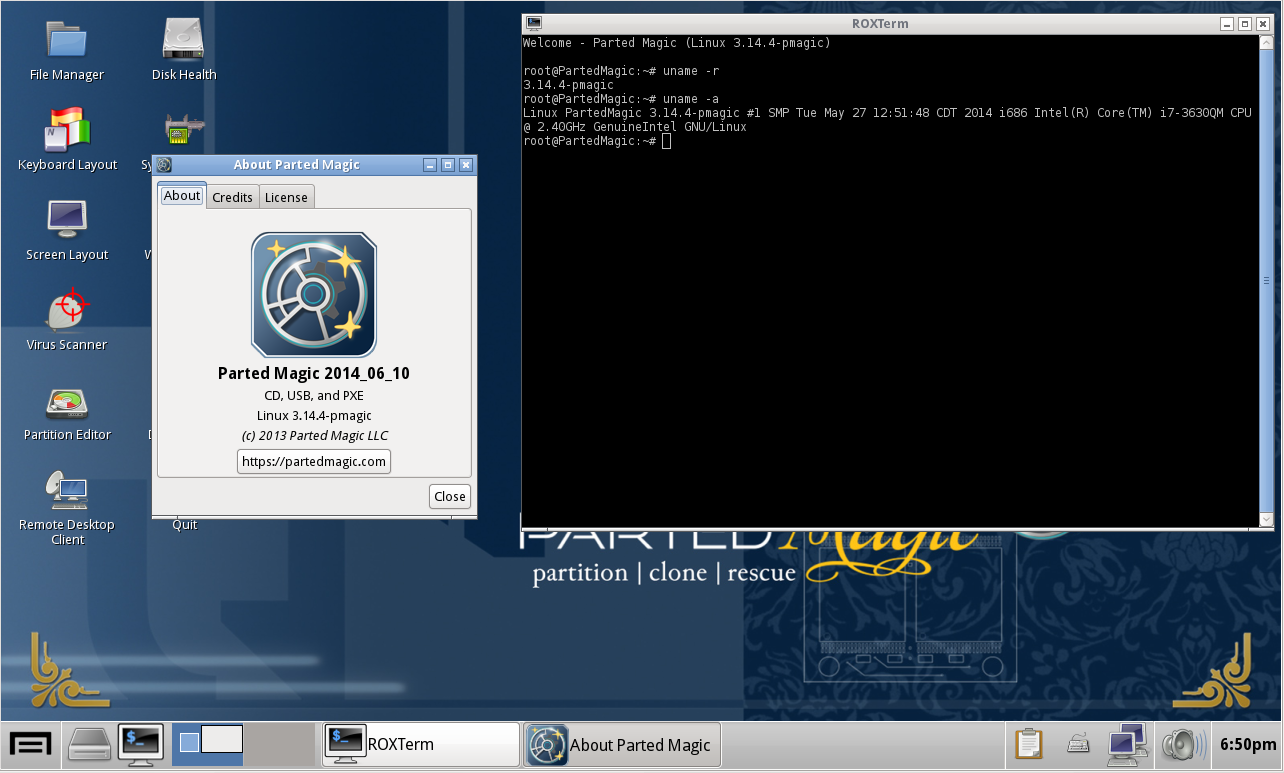1284x773 pixels.
Task: Switch to the Credits tab
Action: (232, 197)
